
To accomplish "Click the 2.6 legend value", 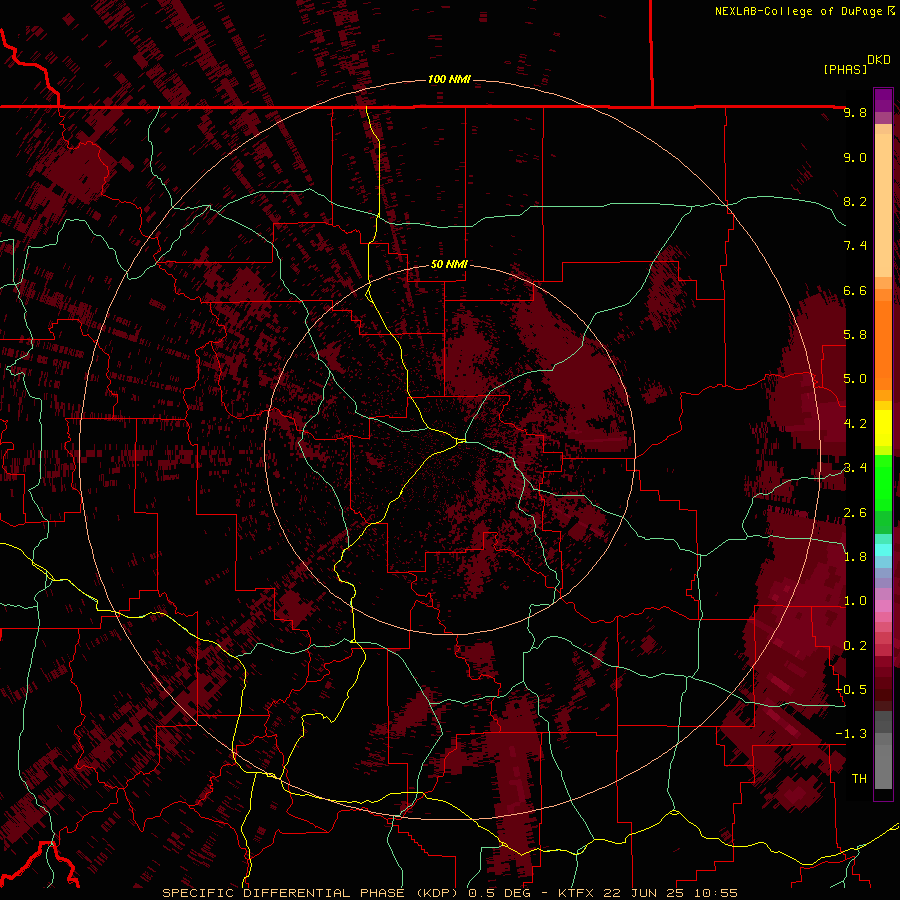I will 855,513.
